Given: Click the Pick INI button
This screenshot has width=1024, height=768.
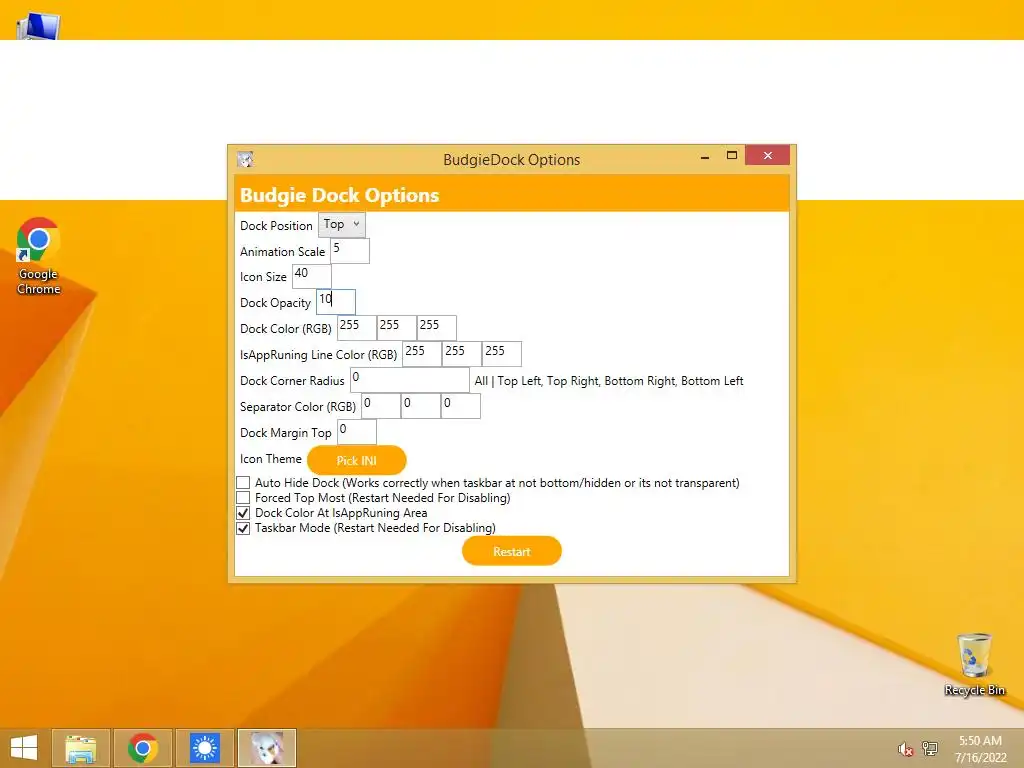Looking at the screenshot, I should point(357,460).
